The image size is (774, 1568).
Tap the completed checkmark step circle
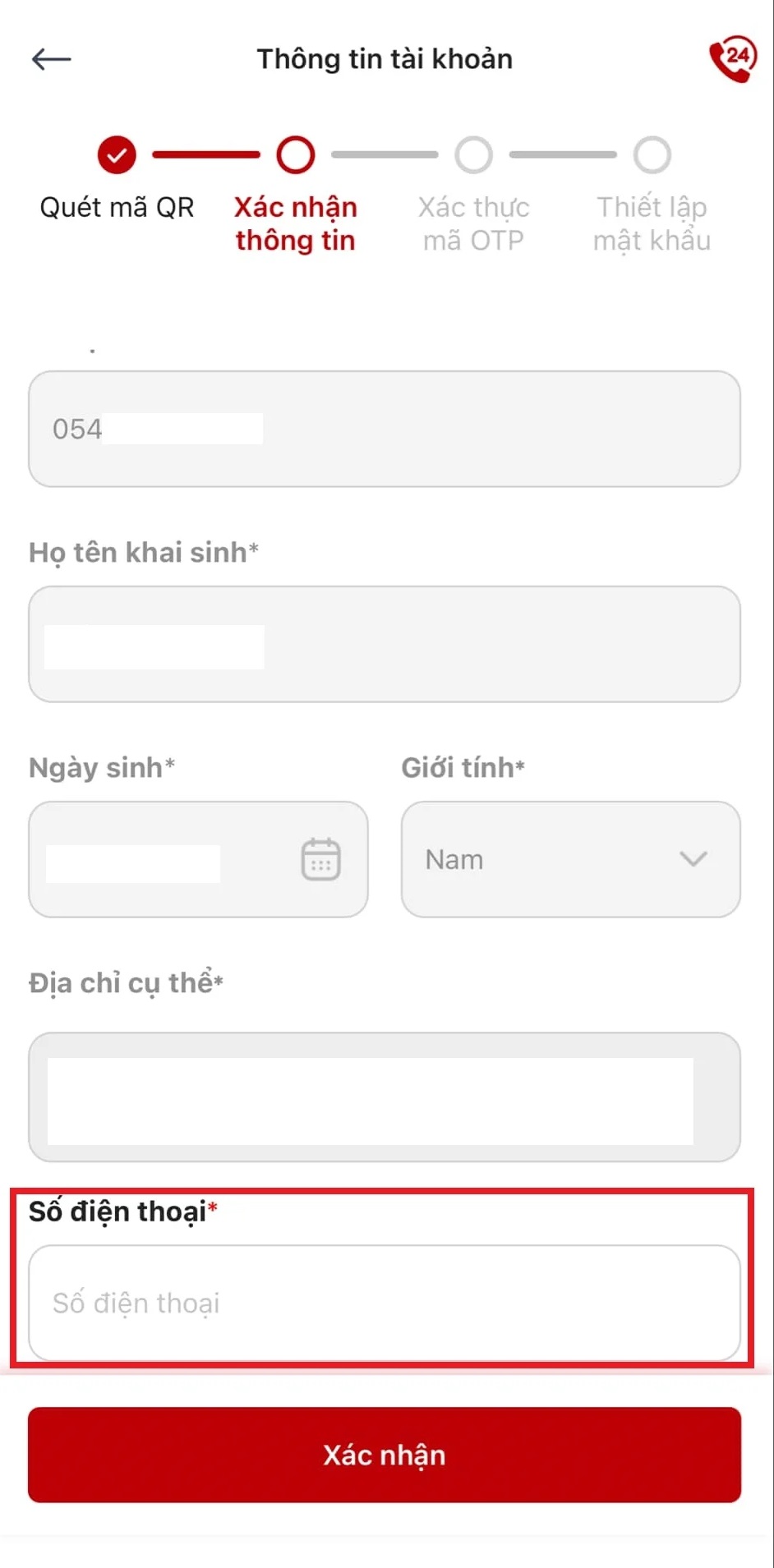[117, 154]
